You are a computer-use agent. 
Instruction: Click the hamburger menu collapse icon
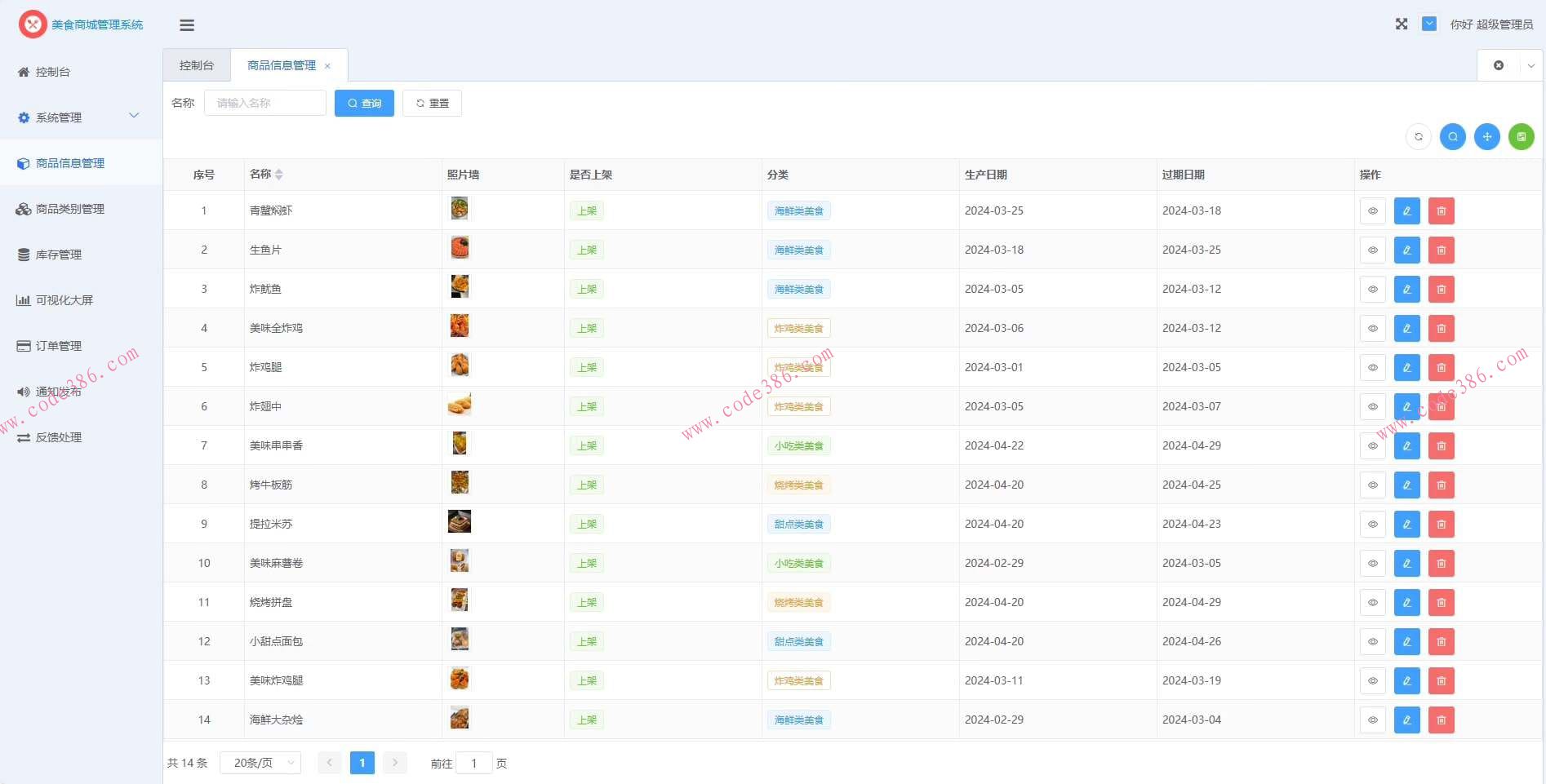tap(187, 25)
